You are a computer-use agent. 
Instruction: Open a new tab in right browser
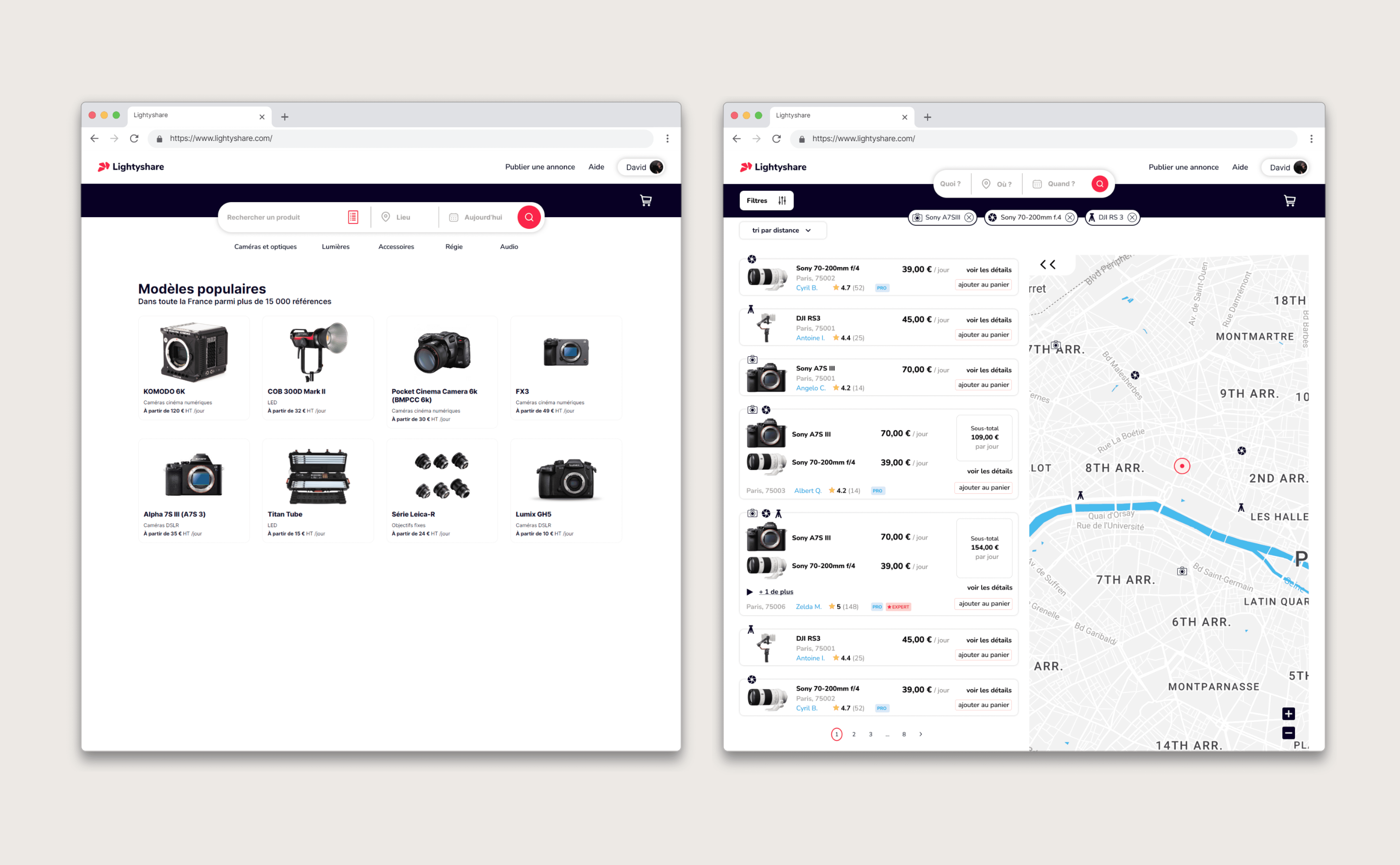927,117
